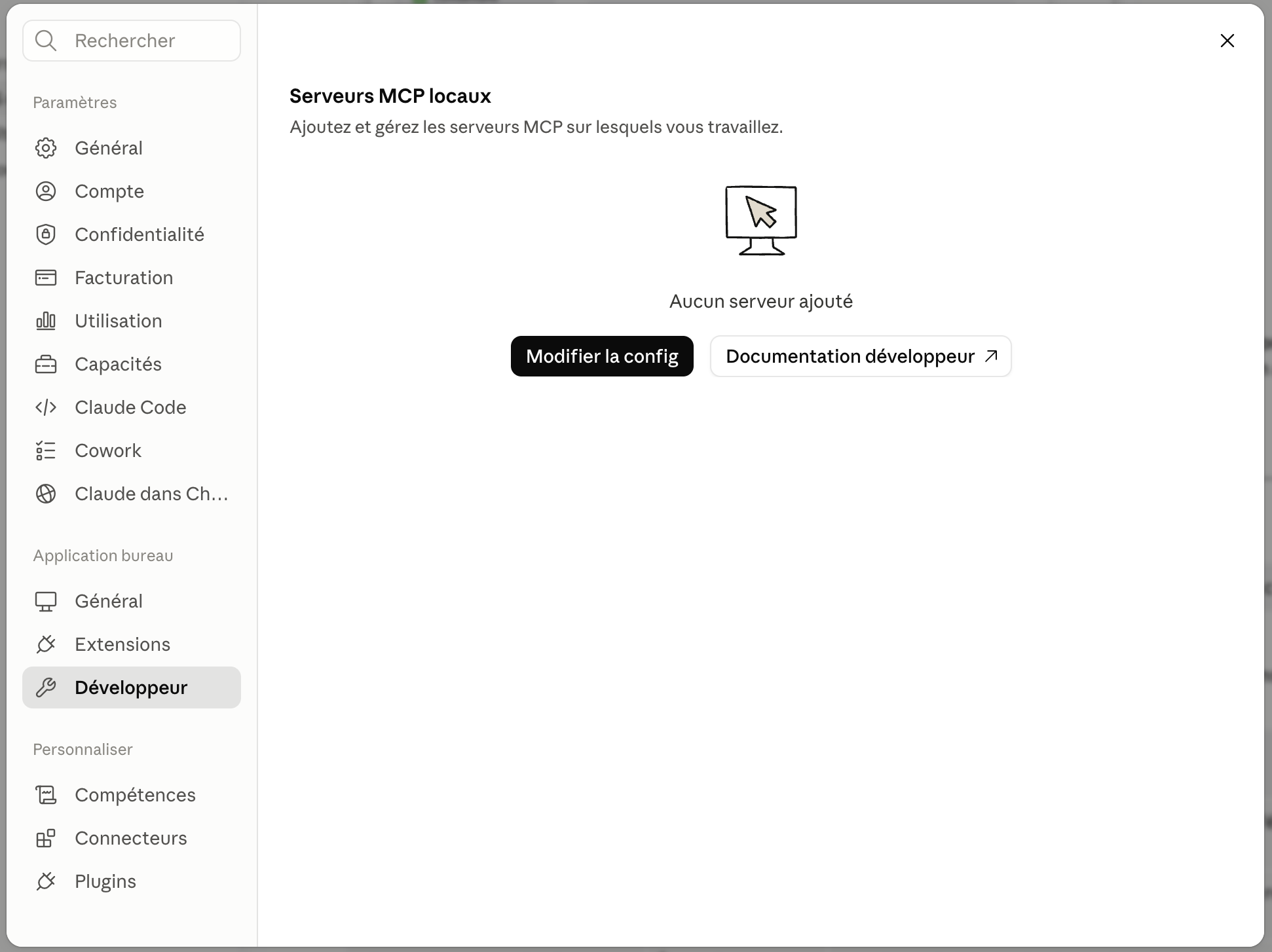
Task: Click the scroll icon for Compétences
Action: [x=46, y=795]
